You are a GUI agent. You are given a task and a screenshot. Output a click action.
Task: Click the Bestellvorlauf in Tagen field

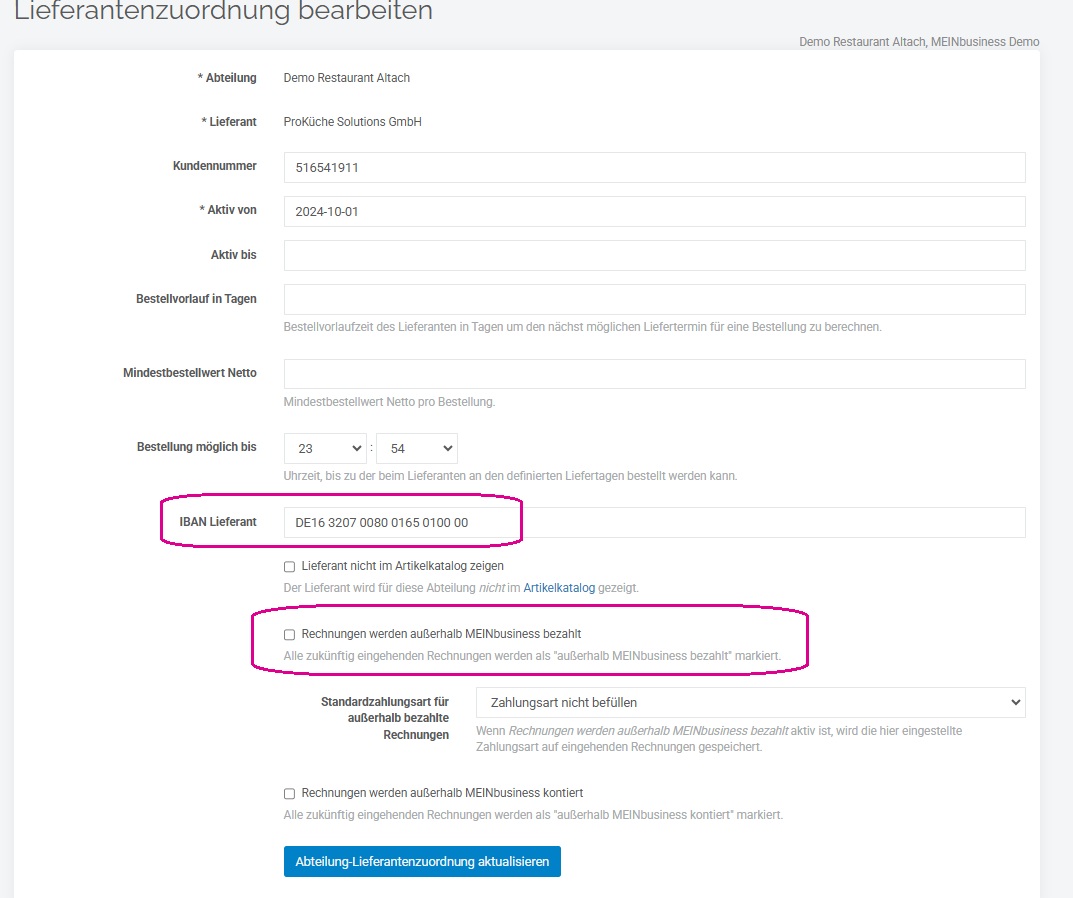tap(654, 299)
